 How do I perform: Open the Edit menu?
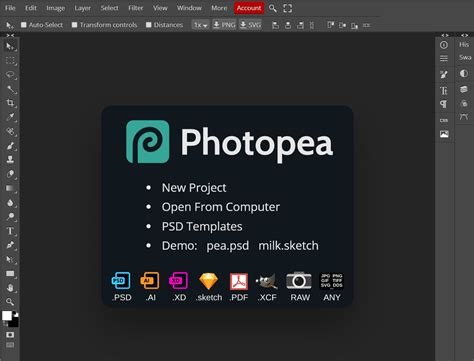(31, 8)
